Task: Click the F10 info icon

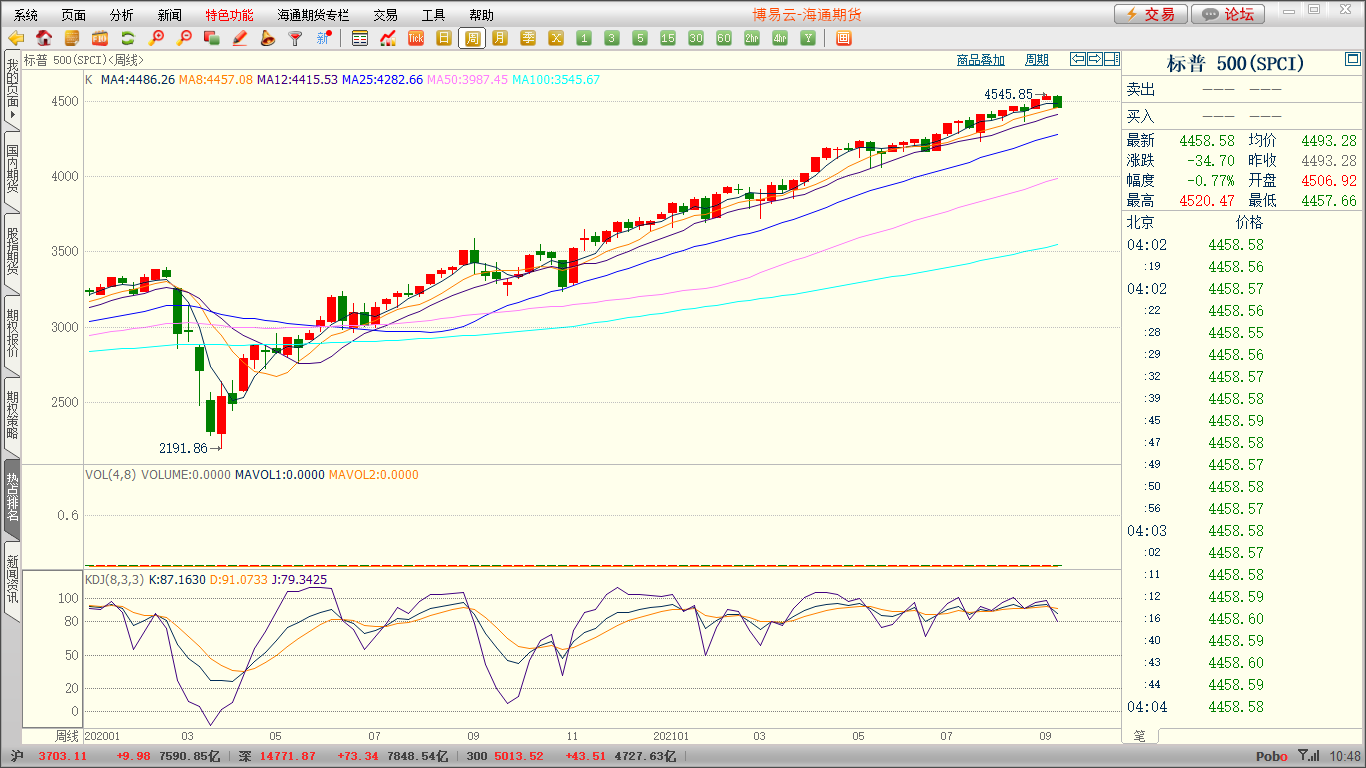Action: coord(100,38)
